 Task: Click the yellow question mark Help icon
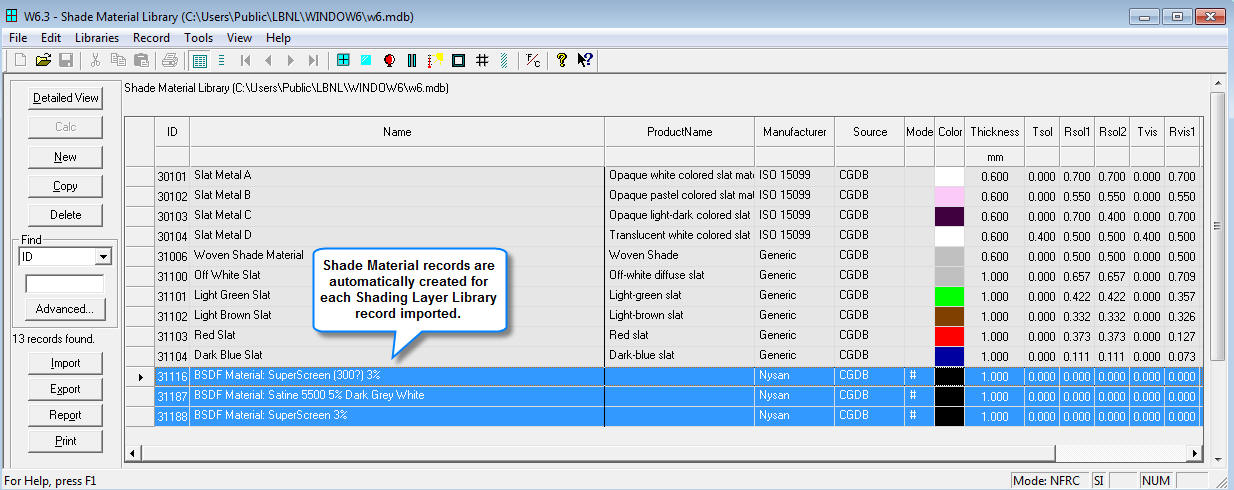(x=562, y=60)
